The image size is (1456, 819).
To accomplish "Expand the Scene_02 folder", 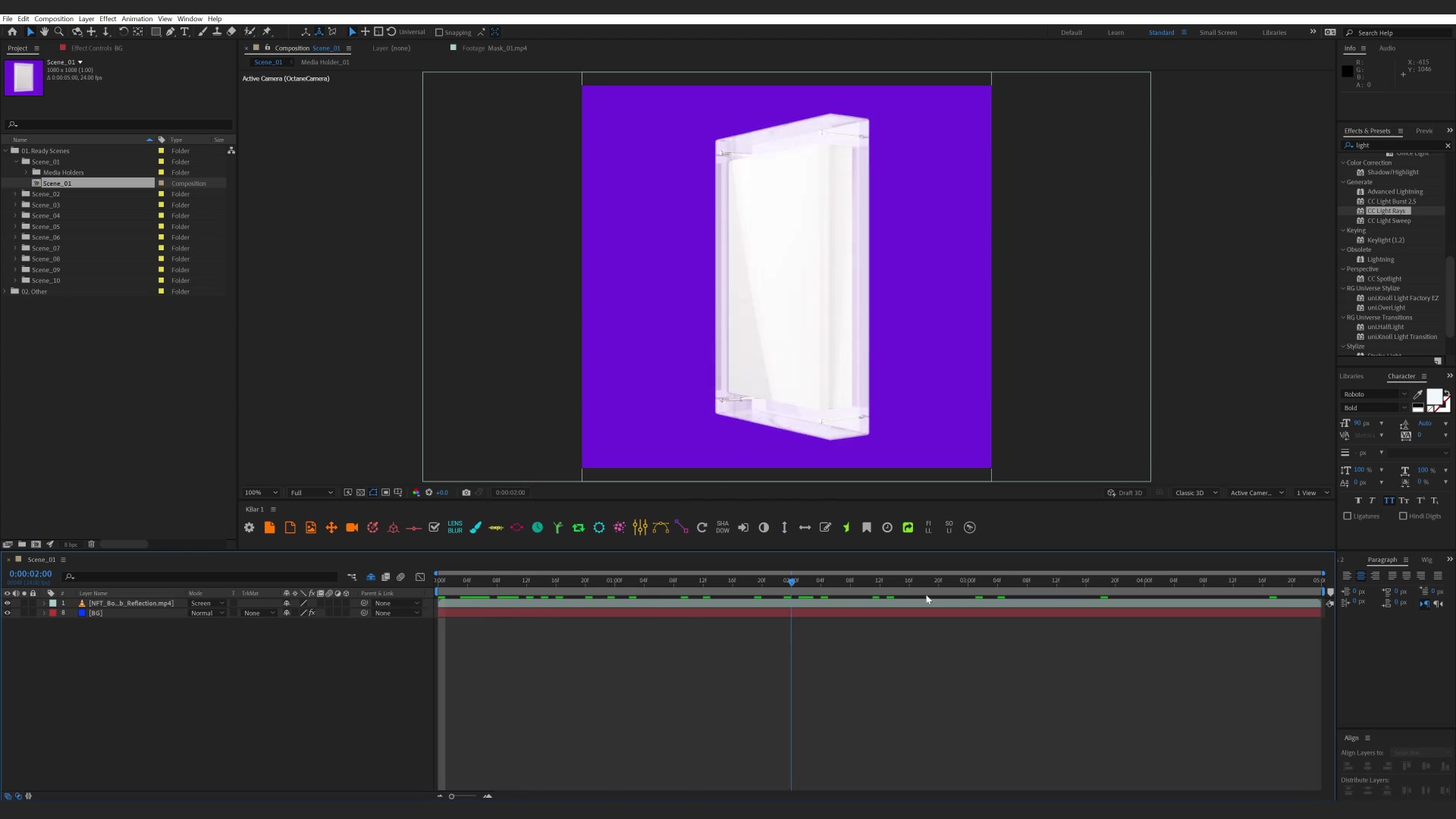I will pyautogui.click(x=15, y=194).
